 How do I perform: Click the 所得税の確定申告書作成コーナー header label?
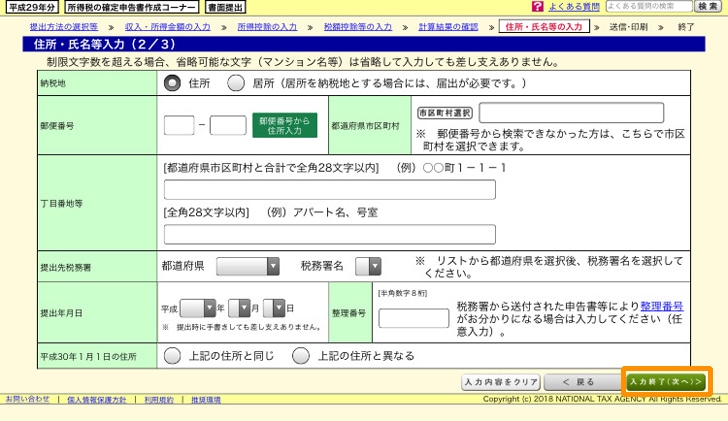pyautogui.click(x=132, y=7)
